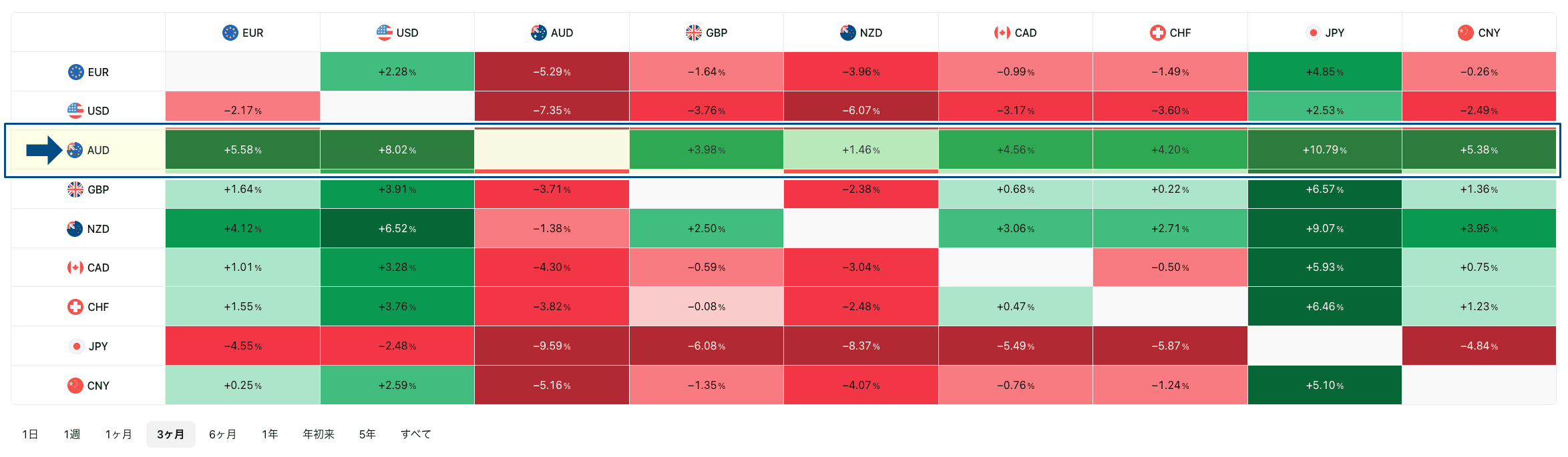
Task: Click the EUR flag icon in column header
Action: click(x=230, y=33)
